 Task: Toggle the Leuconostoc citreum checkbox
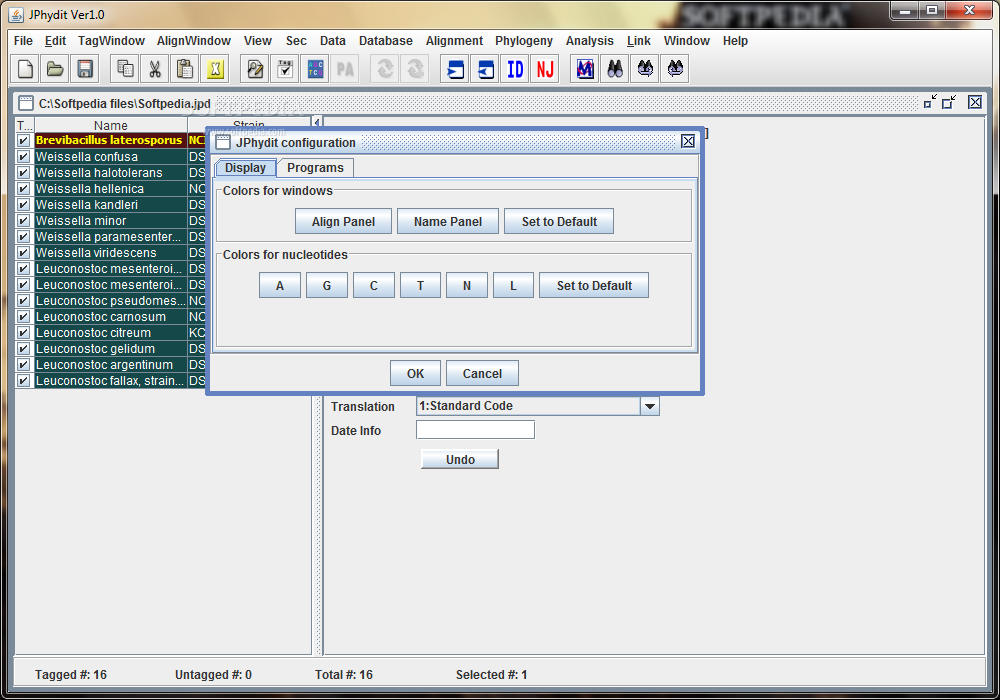pyautogui.click(x=24, y=332)
